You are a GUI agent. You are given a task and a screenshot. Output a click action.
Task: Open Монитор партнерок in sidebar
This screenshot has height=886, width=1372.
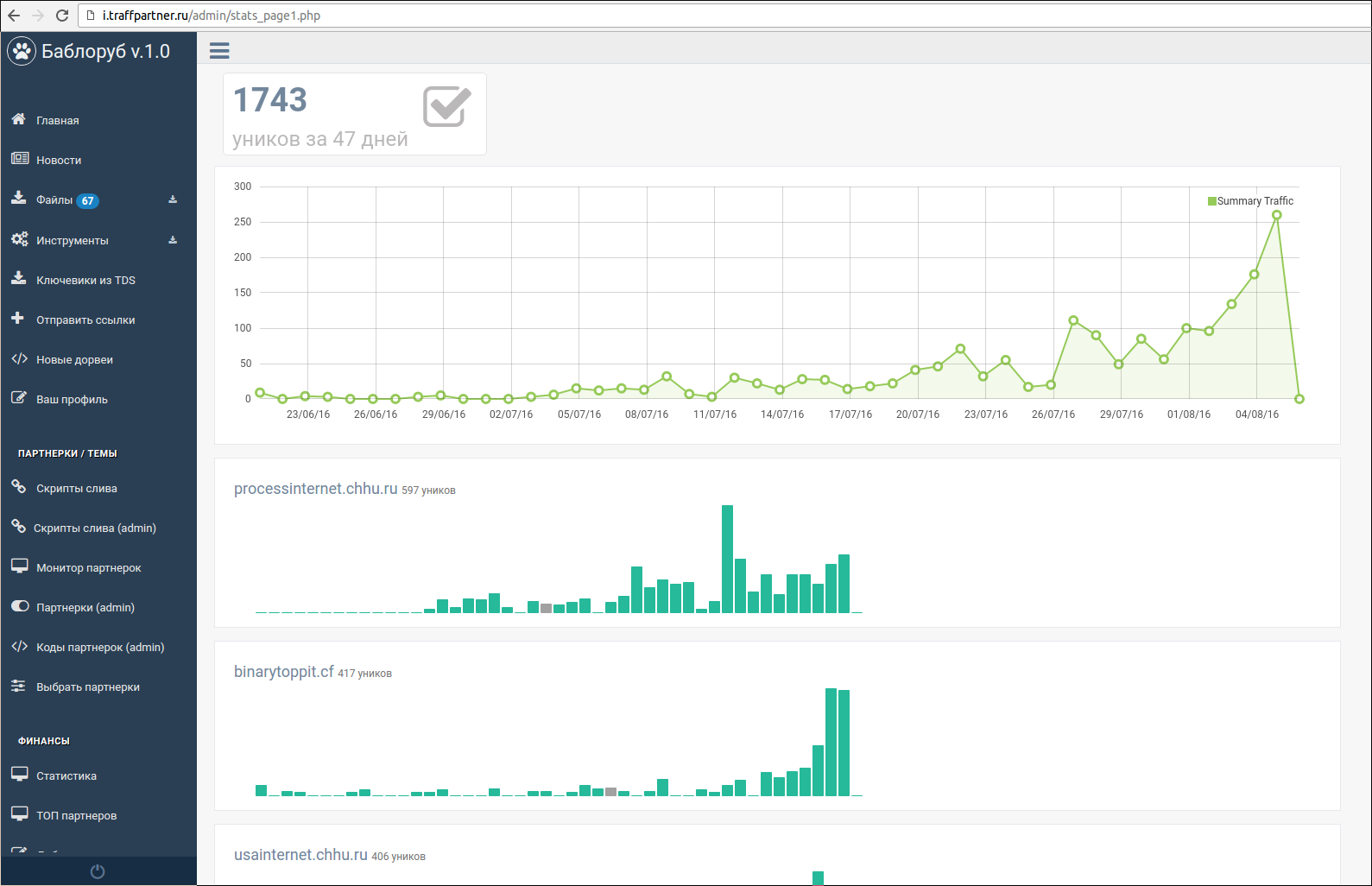tap(89, 568)
